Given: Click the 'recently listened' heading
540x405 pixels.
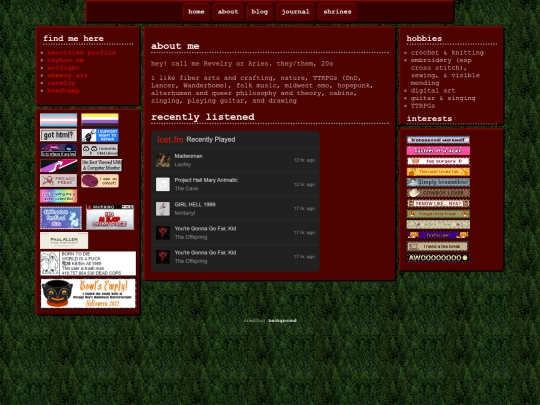Looking at the screenshot, I should coord(203,117).
